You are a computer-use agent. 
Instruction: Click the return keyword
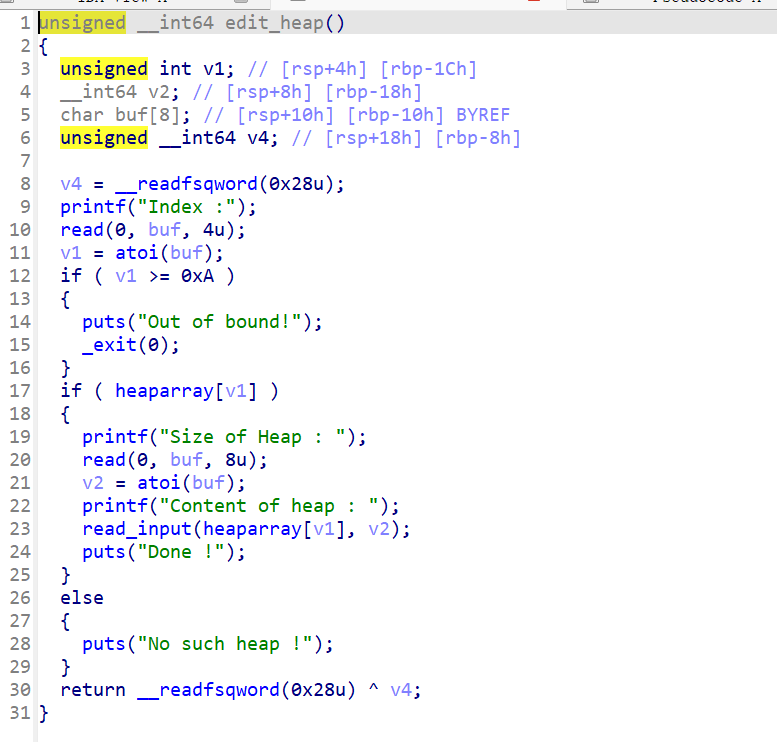tap(93, 690)
